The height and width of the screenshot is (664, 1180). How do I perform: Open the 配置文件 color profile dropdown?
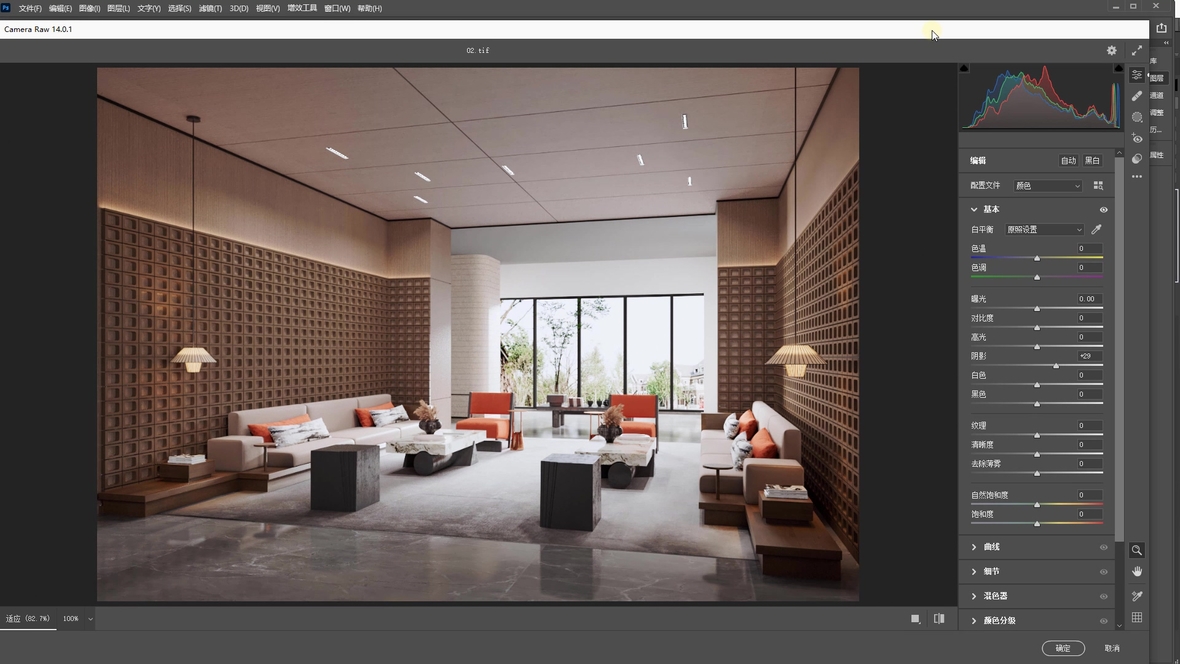click(1047, 186)
